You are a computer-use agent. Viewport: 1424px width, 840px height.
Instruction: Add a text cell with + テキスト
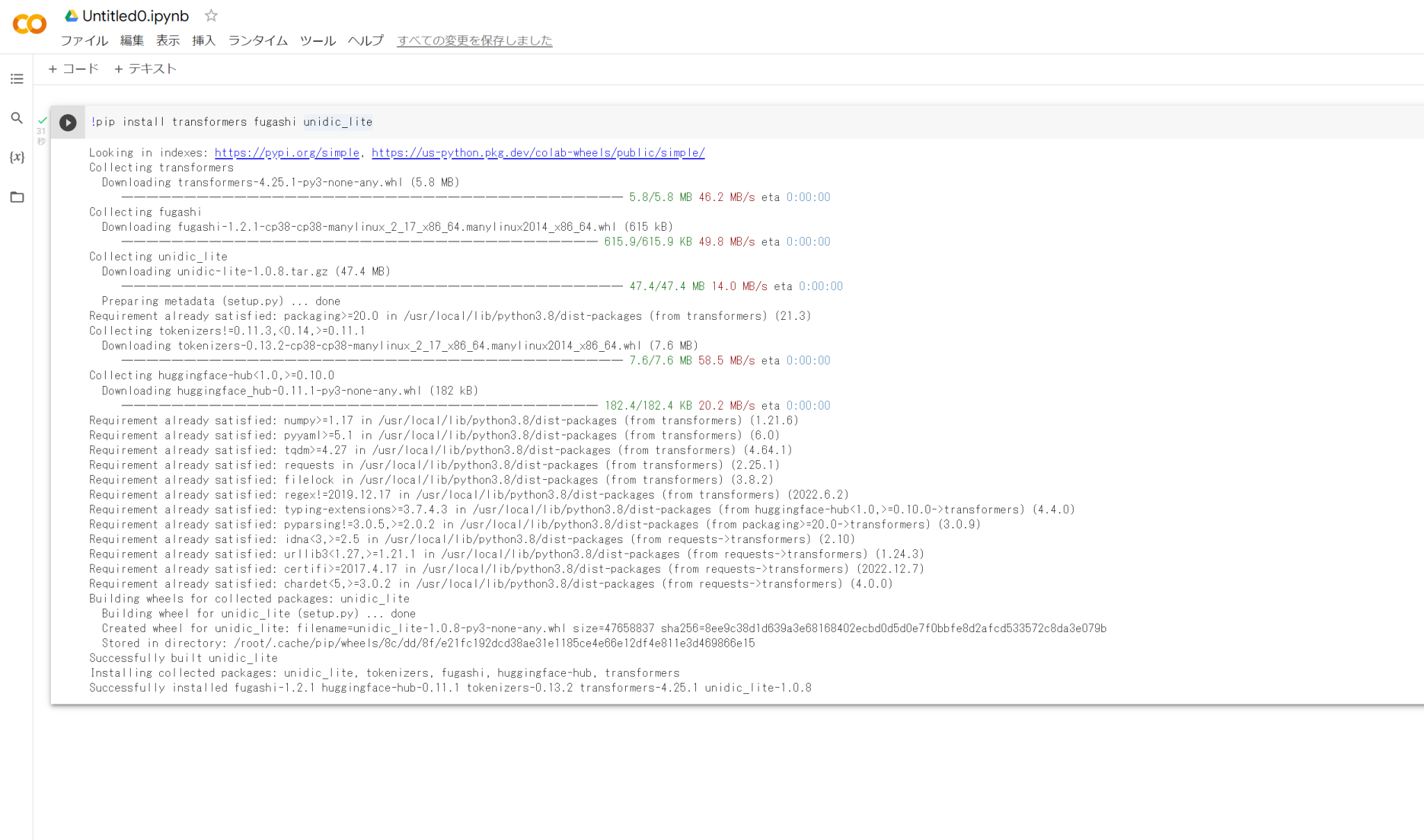click(145, 69)
